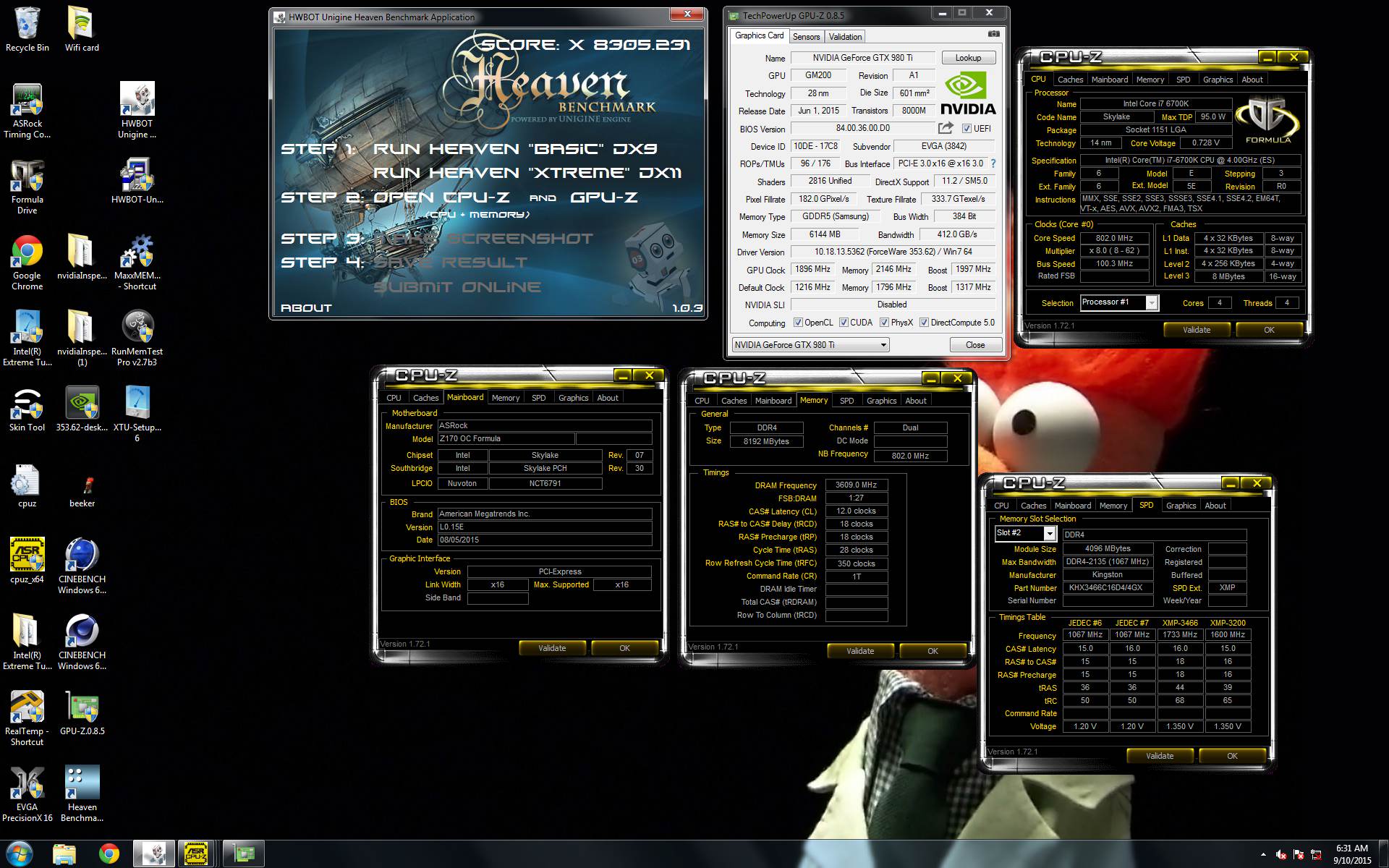Click Submit Online in HWBOT window
Screen dimensions: 1389x868
(x=457, y=287)
